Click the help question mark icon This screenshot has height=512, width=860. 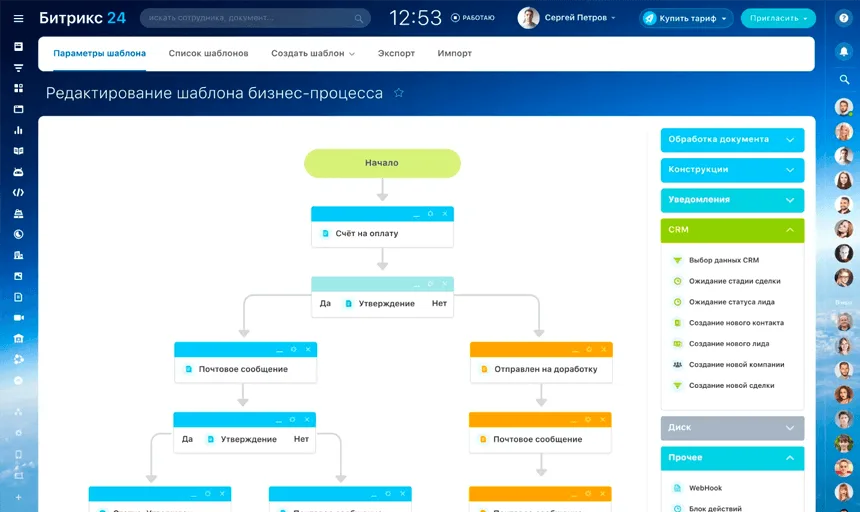click(844, 18)
